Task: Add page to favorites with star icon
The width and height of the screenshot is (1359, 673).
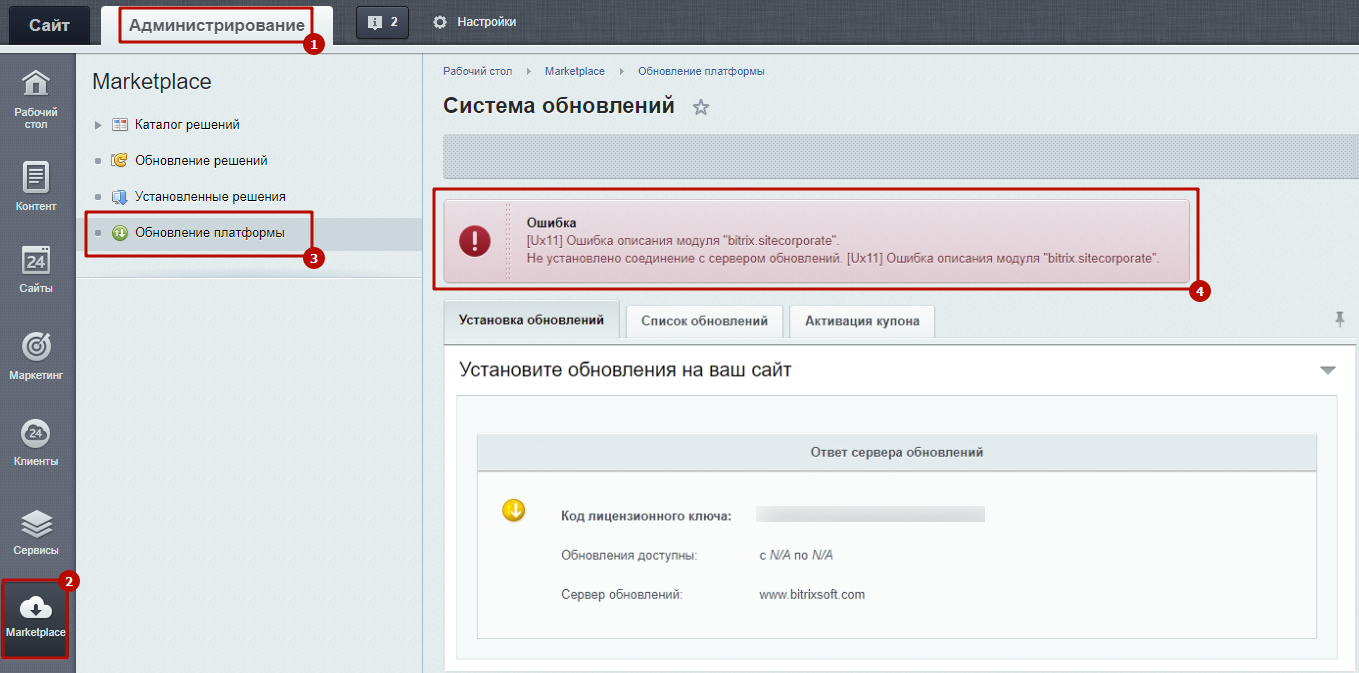Action: click(701, 107)
